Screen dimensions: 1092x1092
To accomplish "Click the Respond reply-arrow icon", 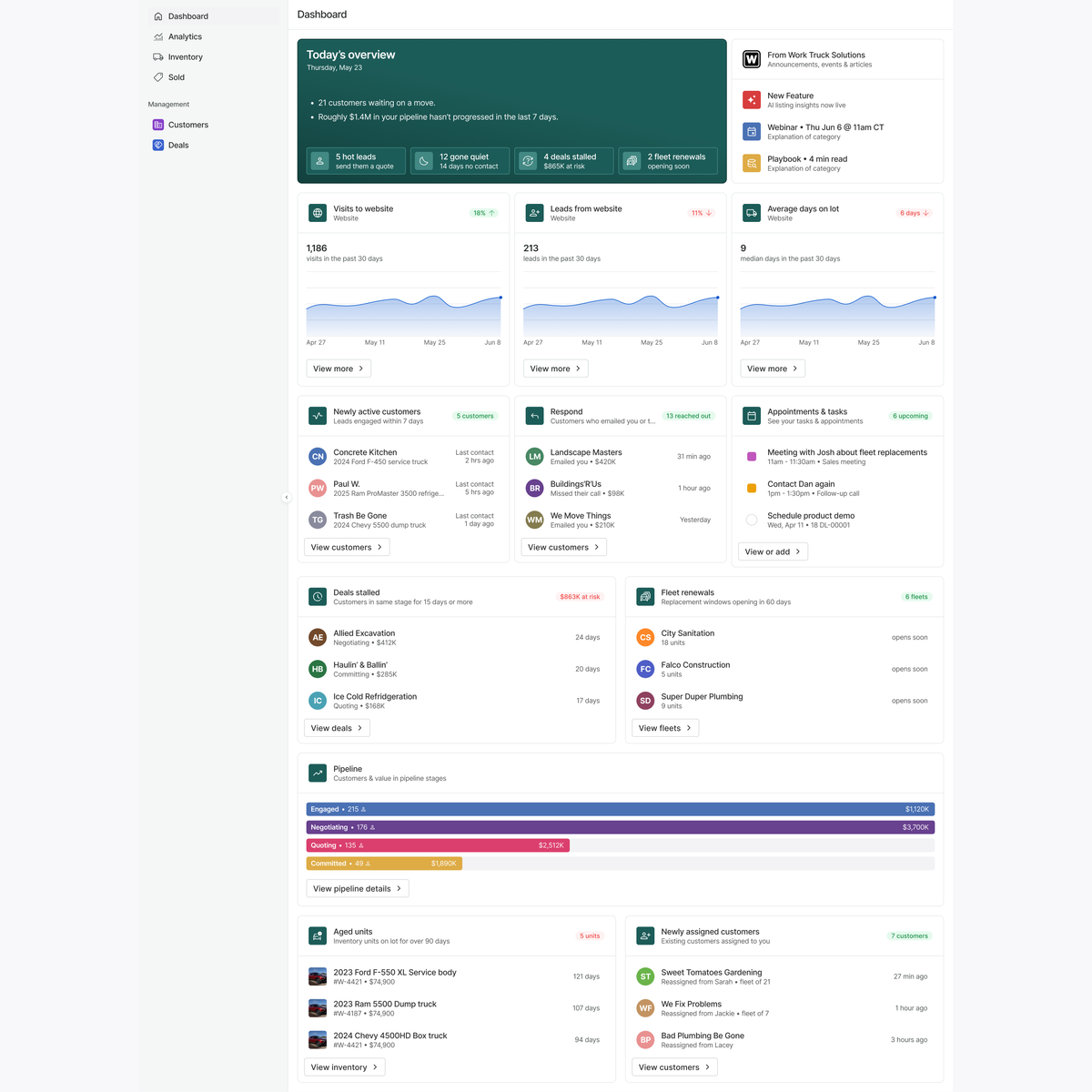I will coord(535,416).
